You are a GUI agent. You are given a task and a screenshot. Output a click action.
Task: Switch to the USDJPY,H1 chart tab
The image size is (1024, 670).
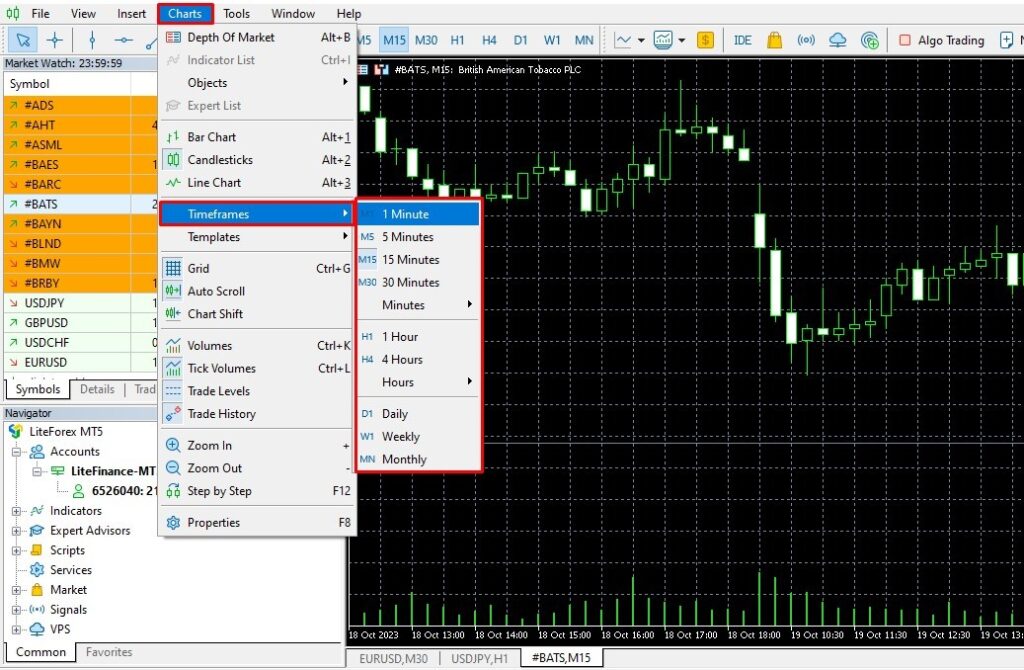481,658
